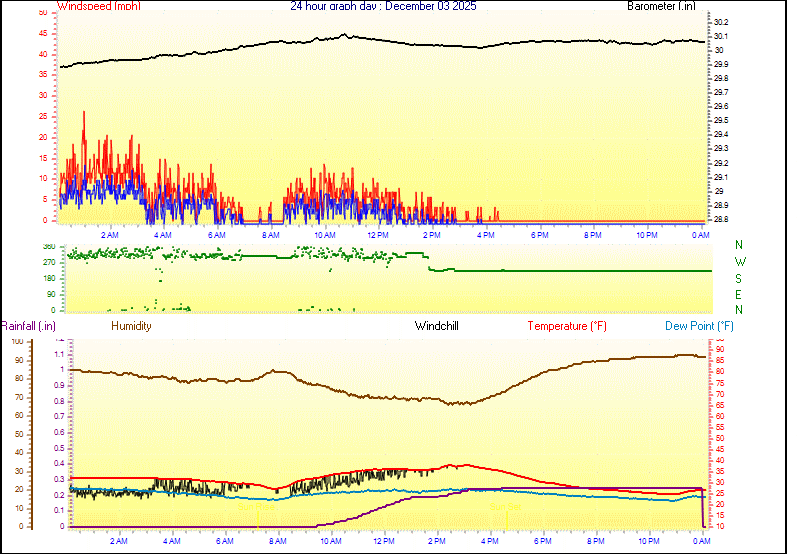Click 10 PM tick on bottom temperature graph
Screen dimensions: 798x554
coord(649,541)
